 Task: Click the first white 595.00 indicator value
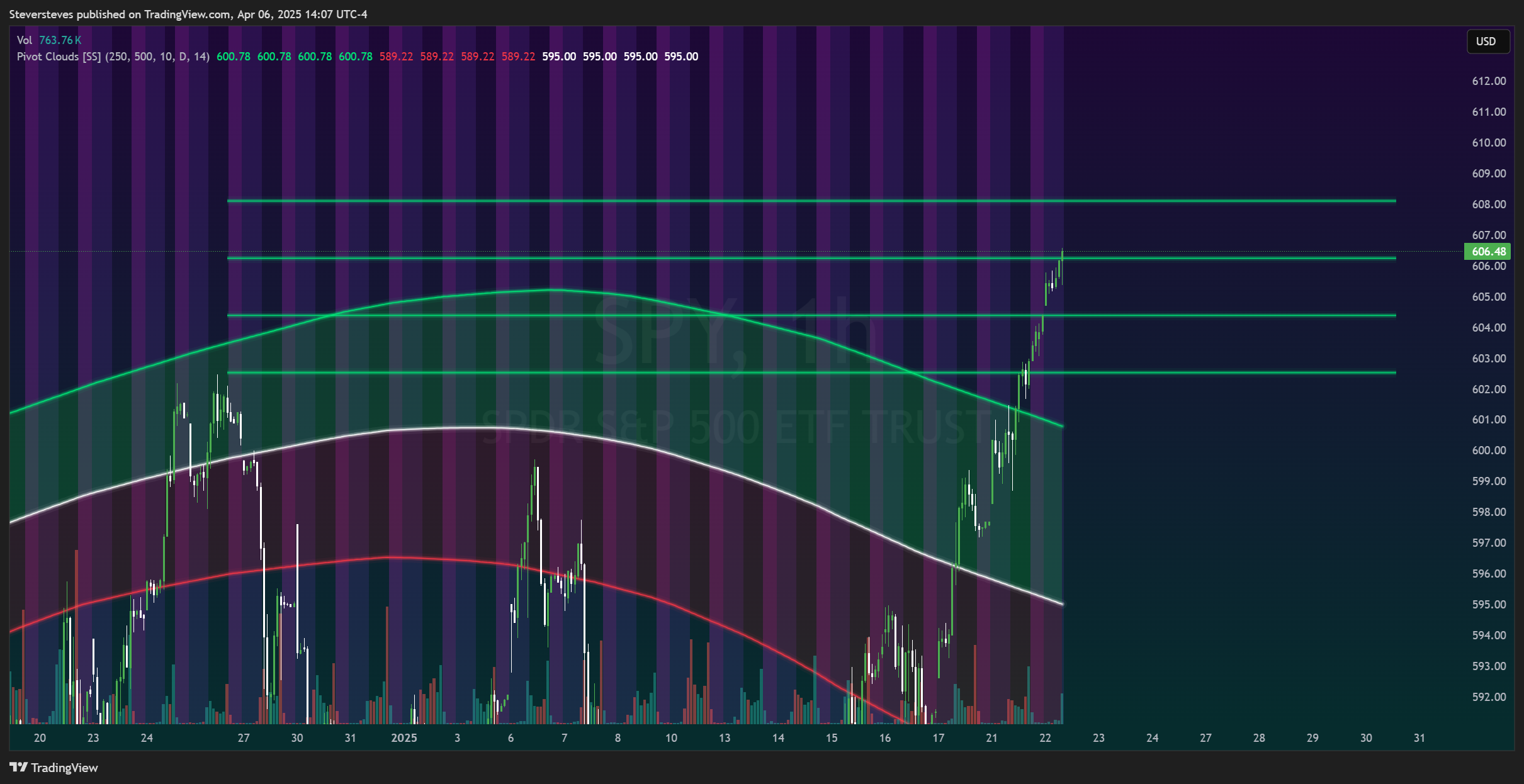[x=559, y=57]
